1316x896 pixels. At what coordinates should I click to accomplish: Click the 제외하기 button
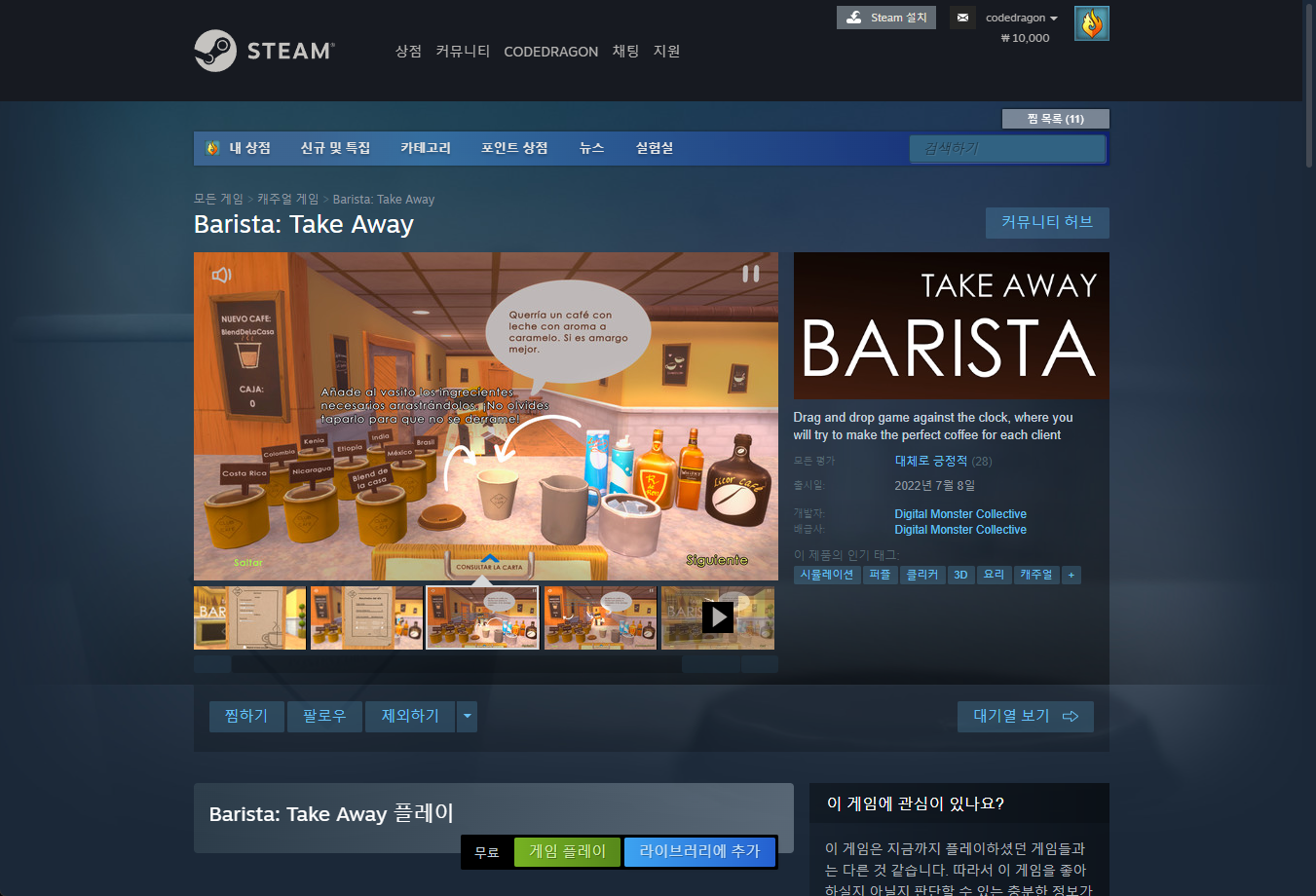click(410, 716)
